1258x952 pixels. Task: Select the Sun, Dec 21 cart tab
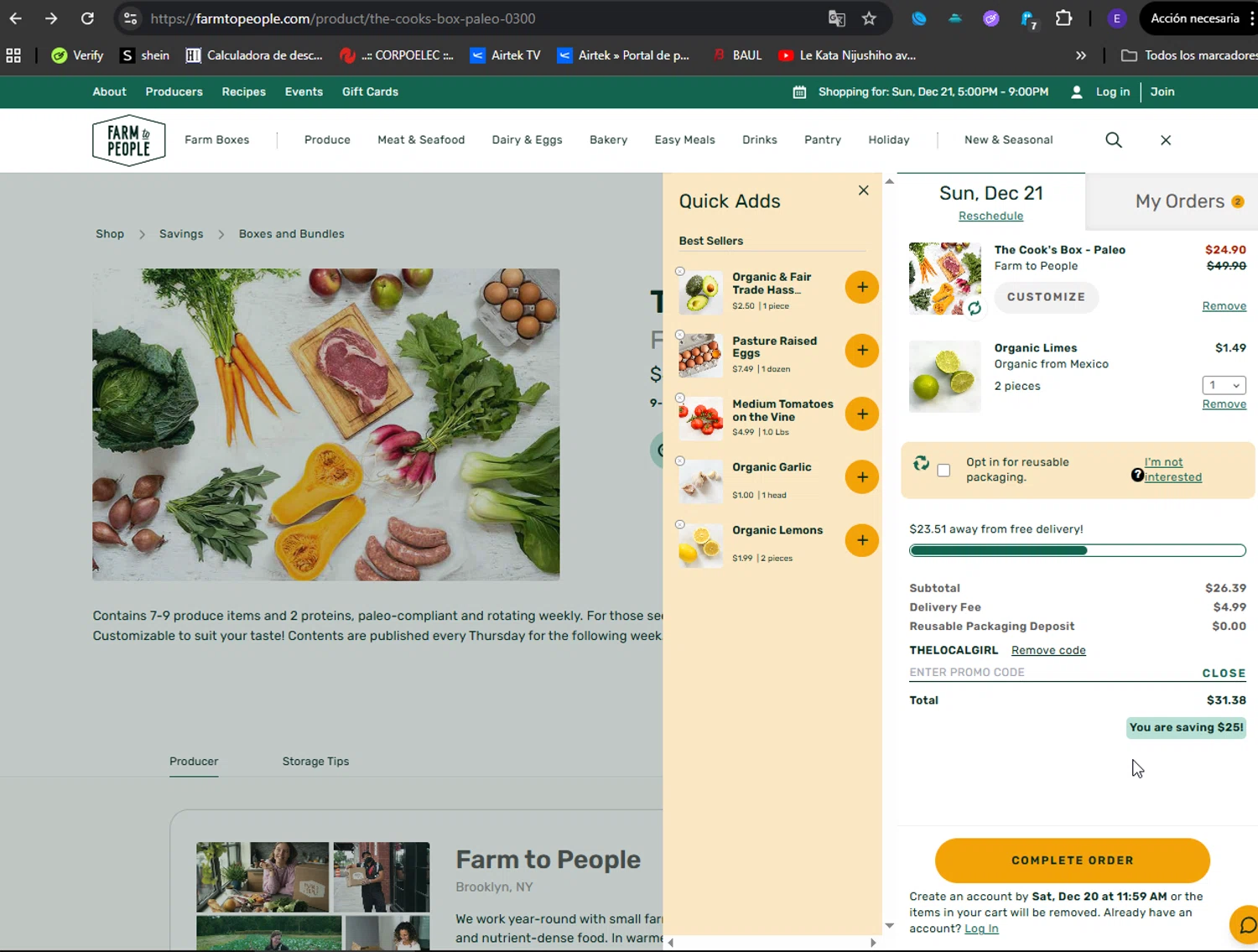(x=990, y=194)
